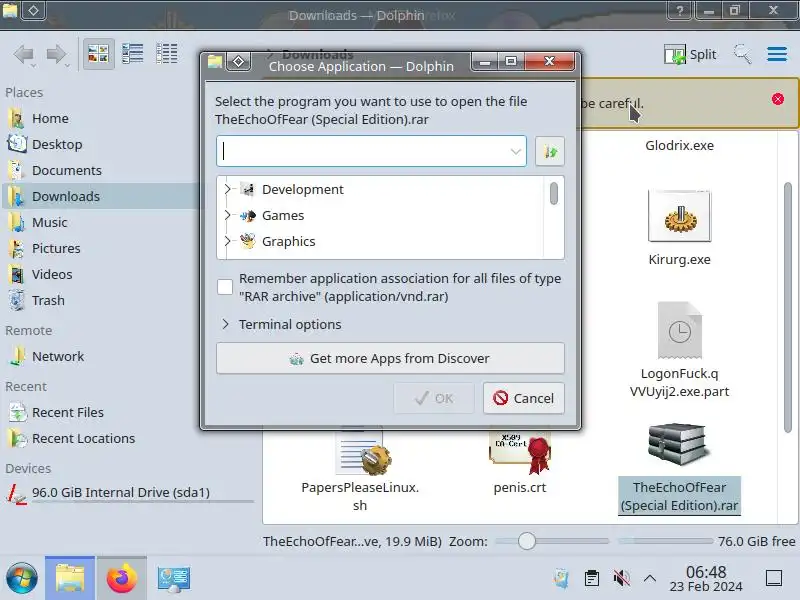This screenshot has height=600, width=800.
Task: Select the penis.crt certificate icon
Action: 520,452
